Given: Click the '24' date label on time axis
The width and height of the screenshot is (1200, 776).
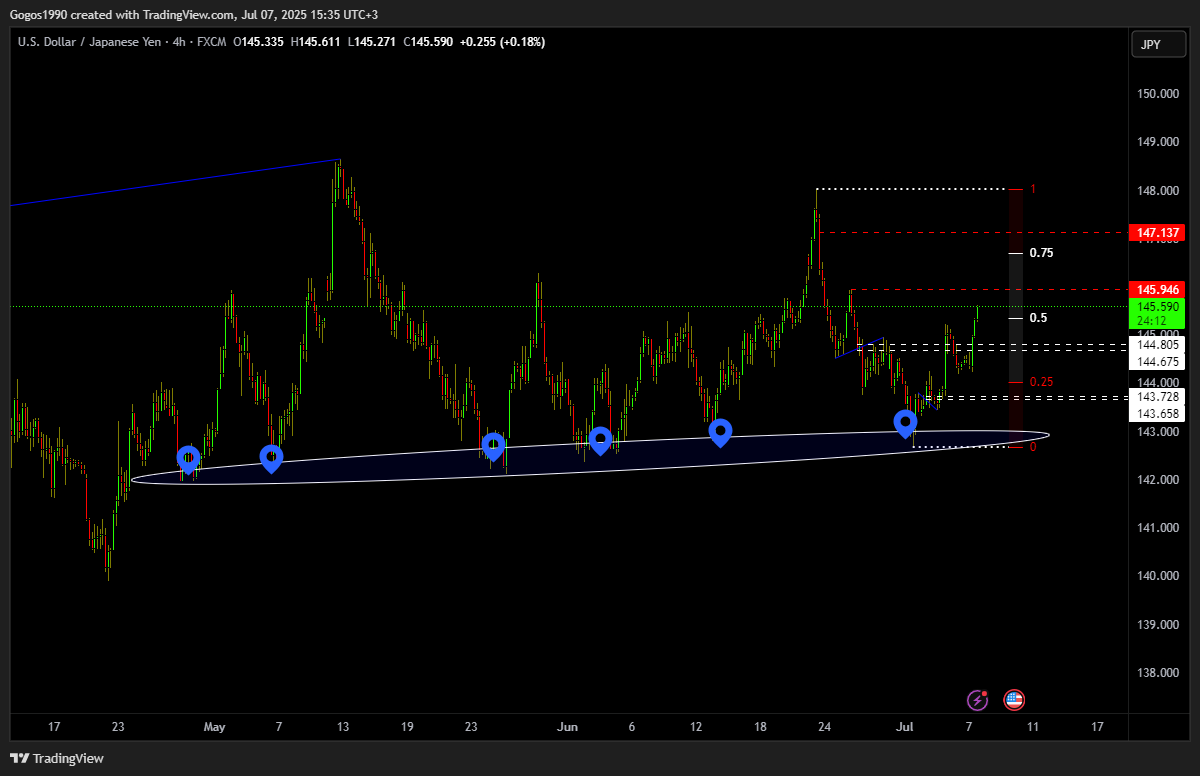Looking at the screenshot, I should click(824, 727).
